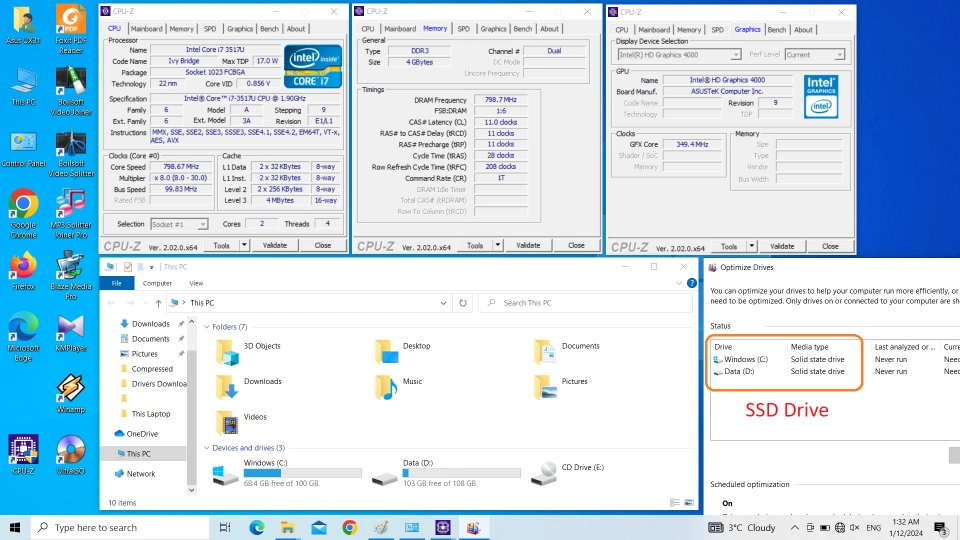Open Tools dropdown arrow in CPU window
The width and height of the screenshot is (960, 540).
click(x=244, y=245)
